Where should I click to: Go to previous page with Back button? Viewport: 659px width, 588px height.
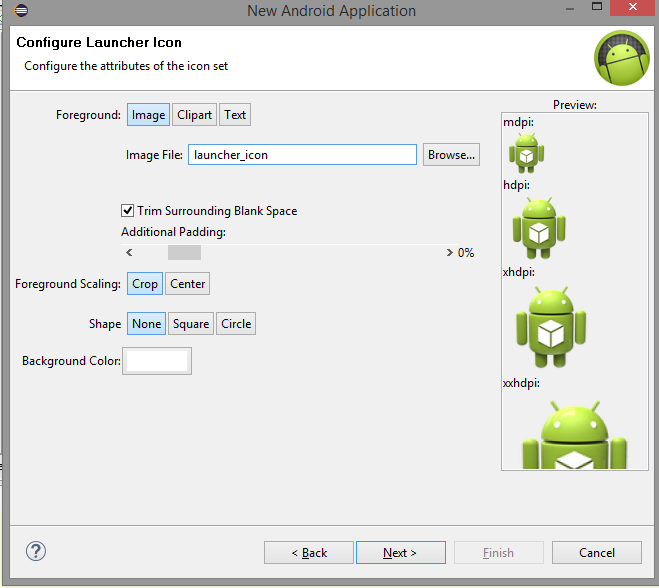pyautogui.click(x=309, y=552)
